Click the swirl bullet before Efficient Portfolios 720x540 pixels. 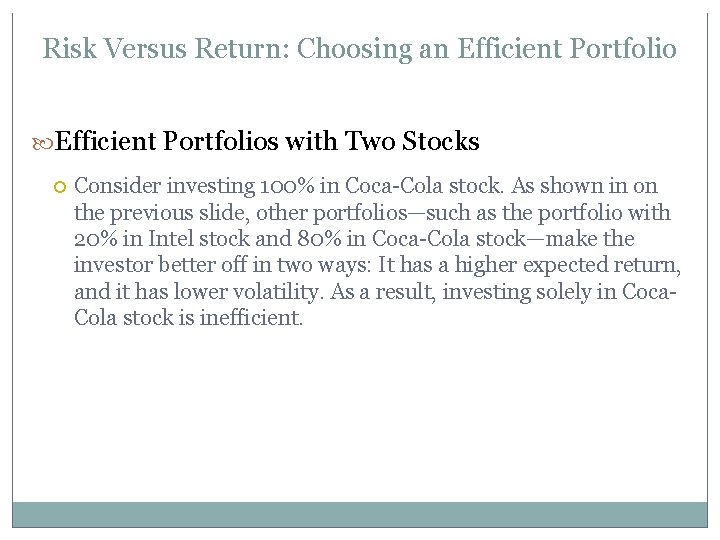(x=46, y=143)
